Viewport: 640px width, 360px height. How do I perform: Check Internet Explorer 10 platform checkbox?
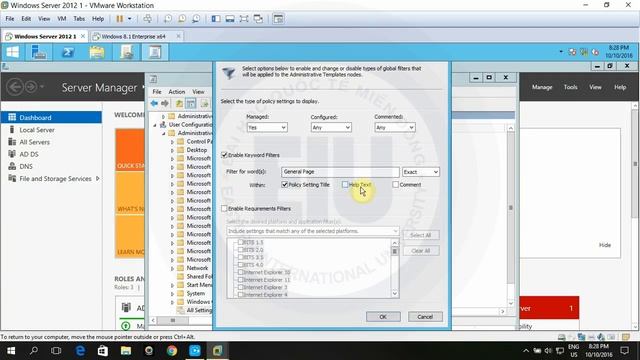click(240, 272)
